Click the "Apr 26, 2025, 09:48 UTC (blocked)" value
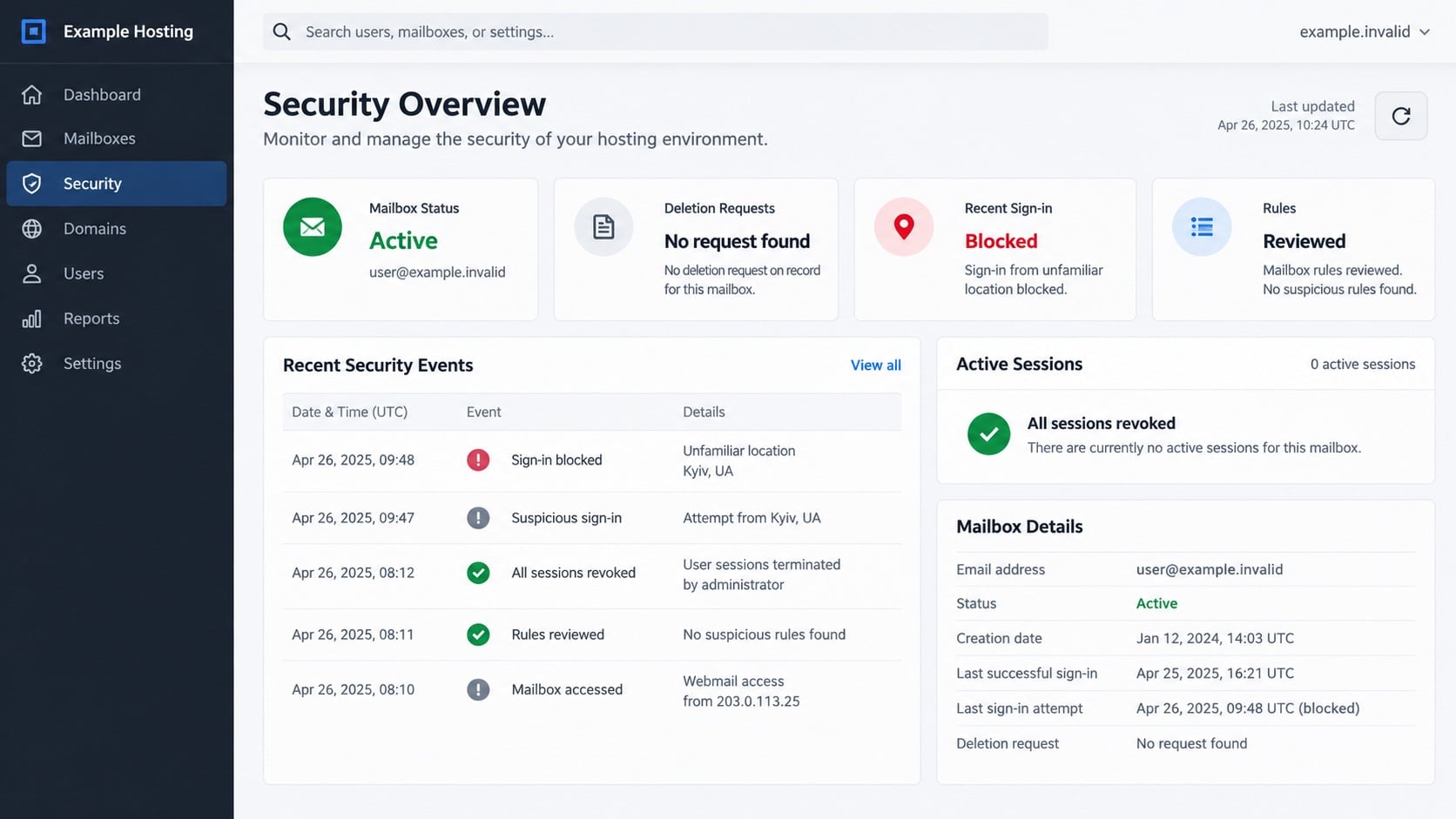The image size is (1456, 819). pyautogui.click(x=1247, y=708)
